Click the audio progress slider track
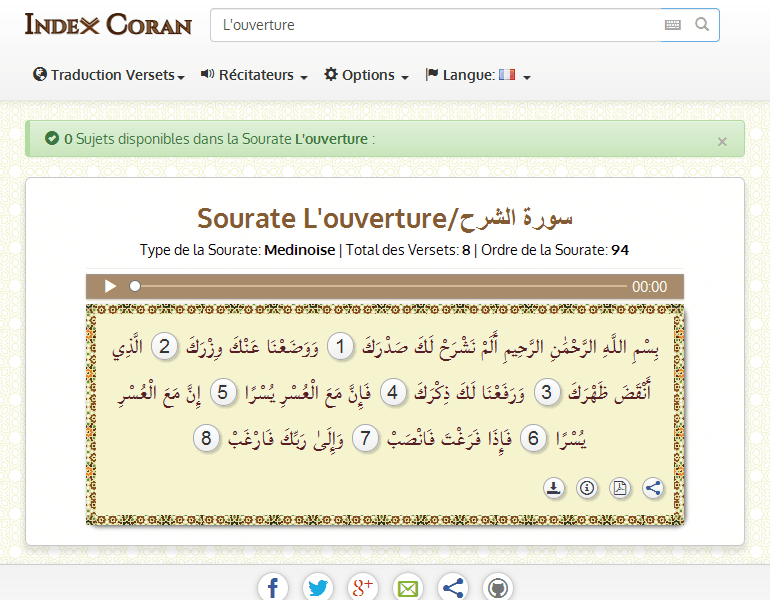770x600 pixels. click(x=380, y=286)
